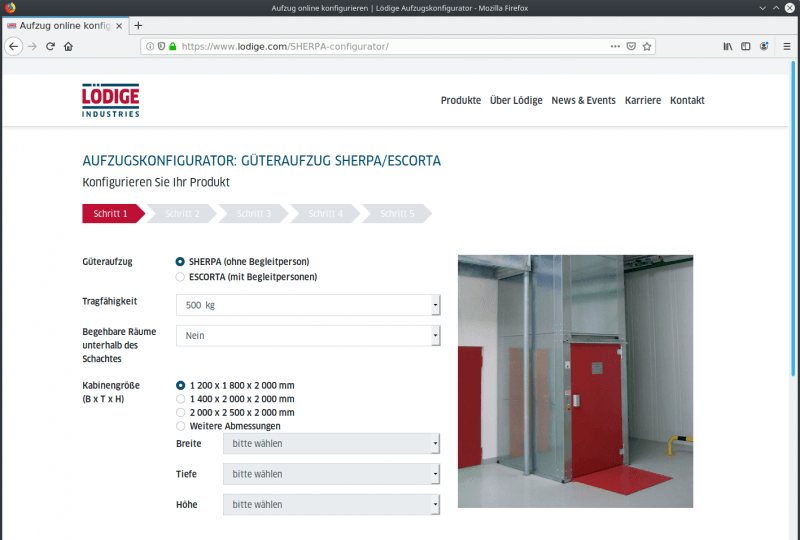
Task: Minimize the Firefox window
Action: tap(763, 8)
